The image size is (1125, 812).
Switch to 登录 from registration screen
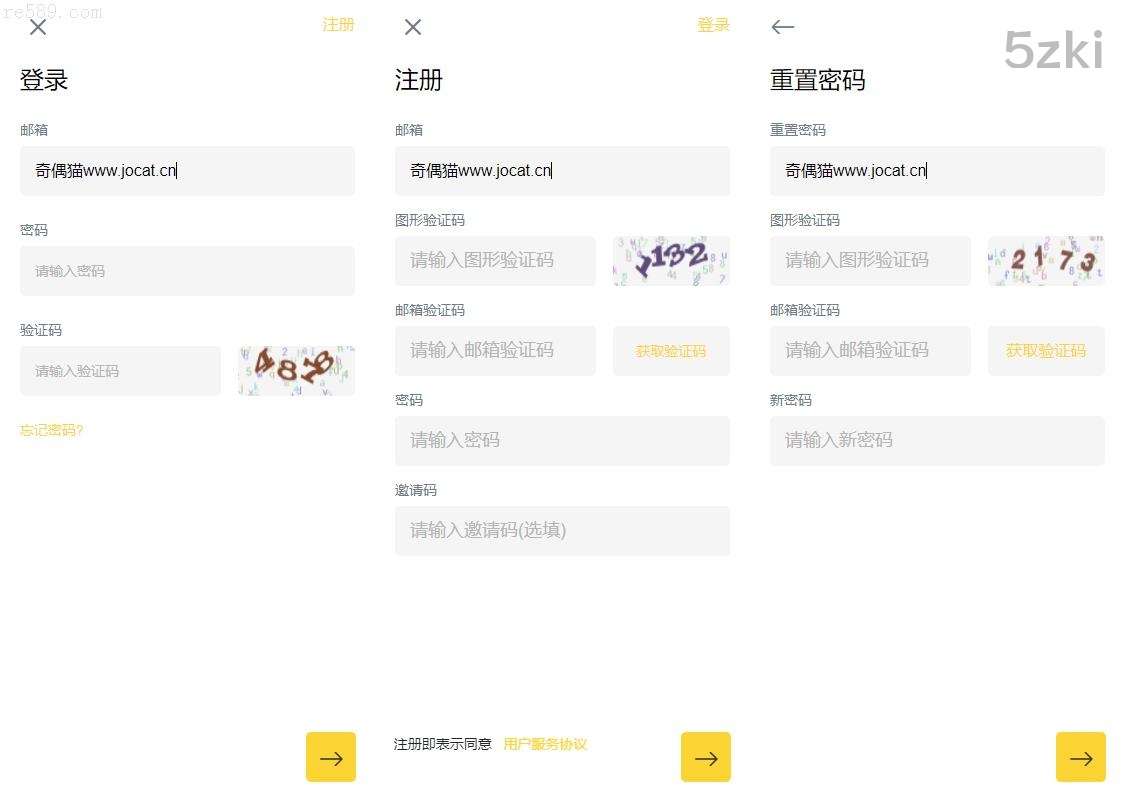(x=713, y=25)
